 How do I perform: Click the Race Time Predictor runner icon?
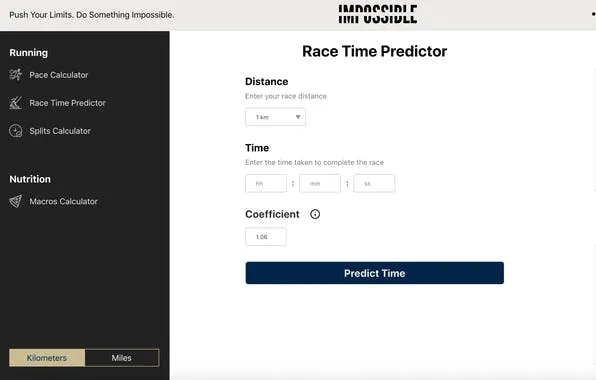(16, 103)
